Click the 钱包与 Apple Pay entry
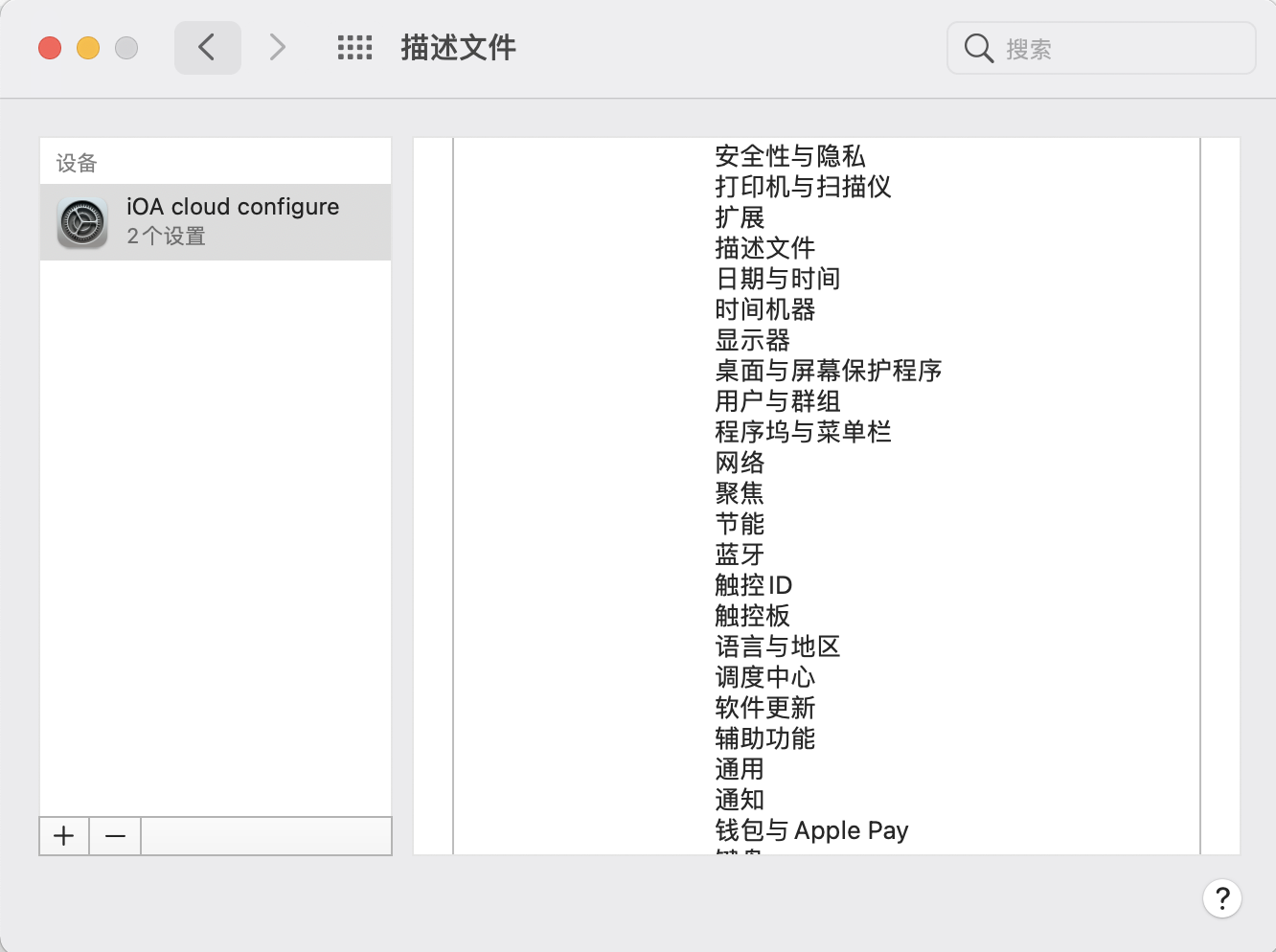The height and width of the screenshot is (952, 1276). click(x=810, y=830)
